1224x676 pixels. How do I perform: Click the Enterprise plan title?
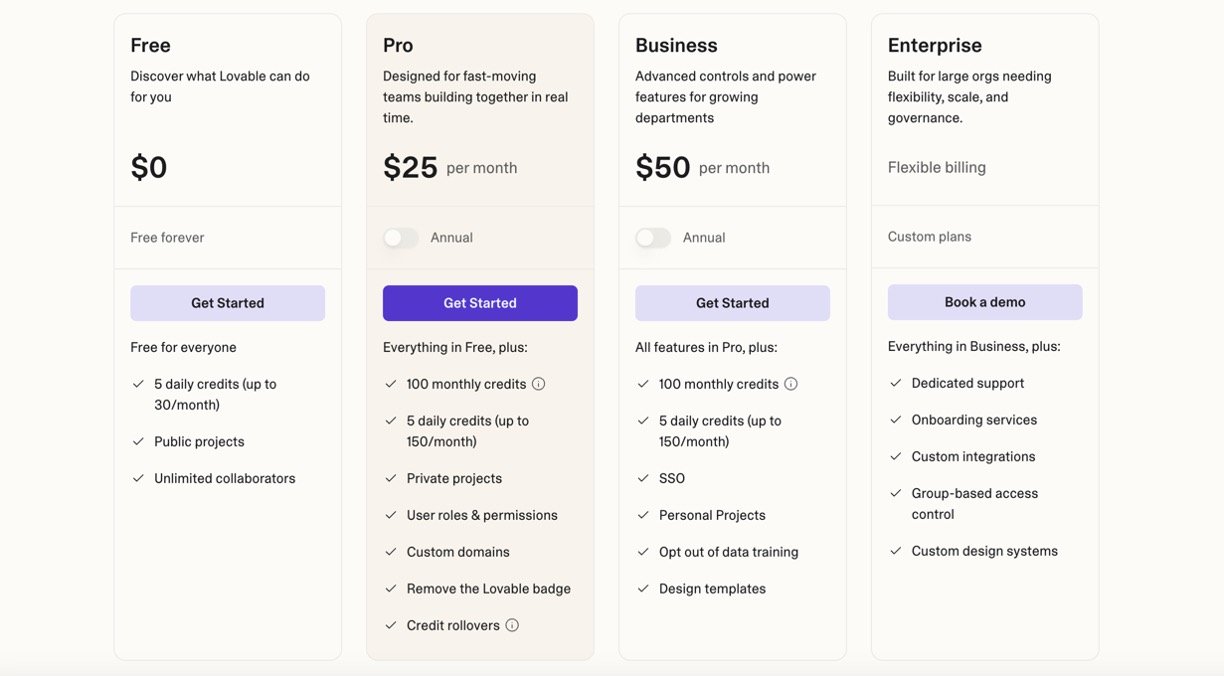[935, 45]
